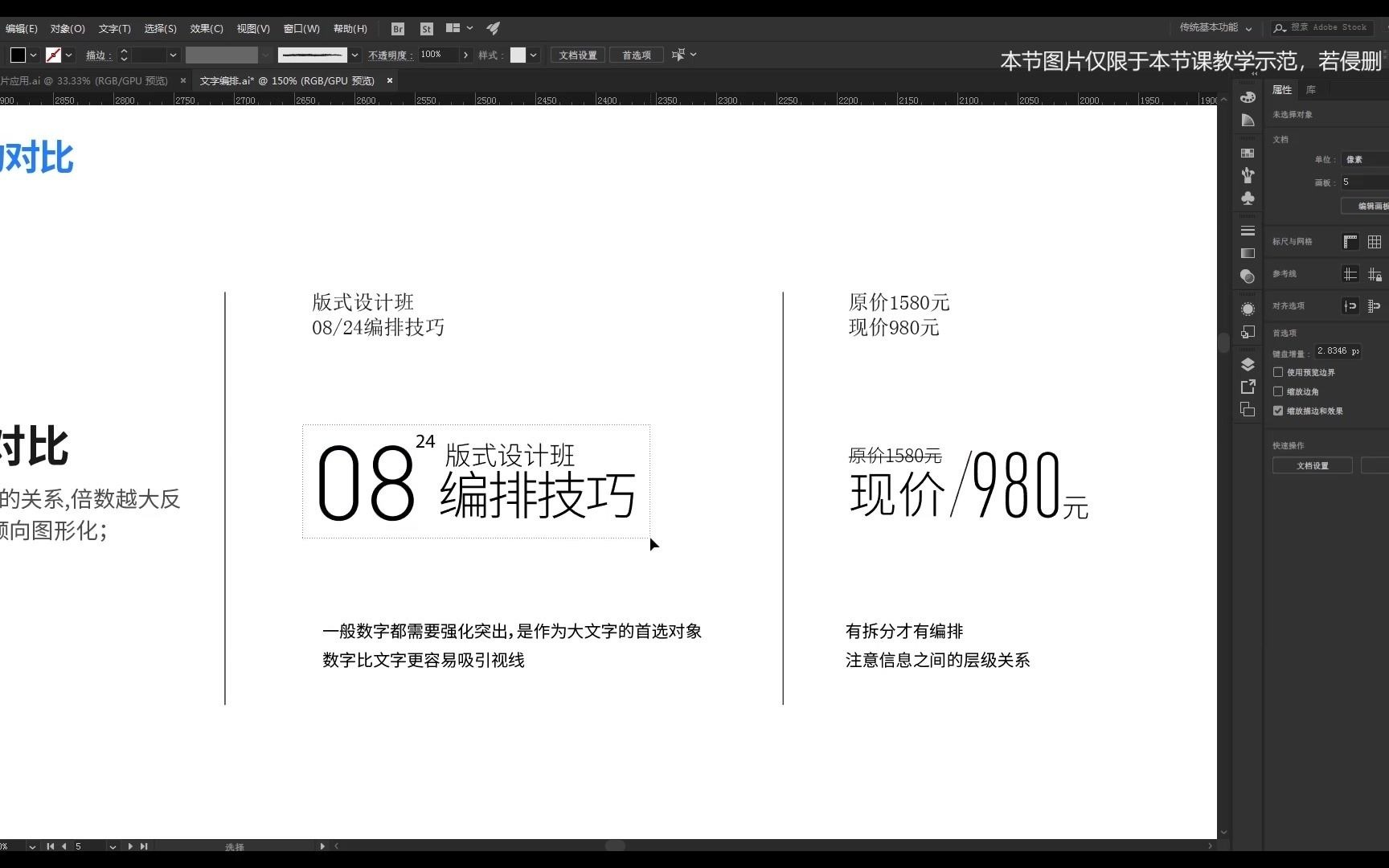Open the Artboards panel icon
This screenshot has height=868, width=1389.
click(1248, 409)
